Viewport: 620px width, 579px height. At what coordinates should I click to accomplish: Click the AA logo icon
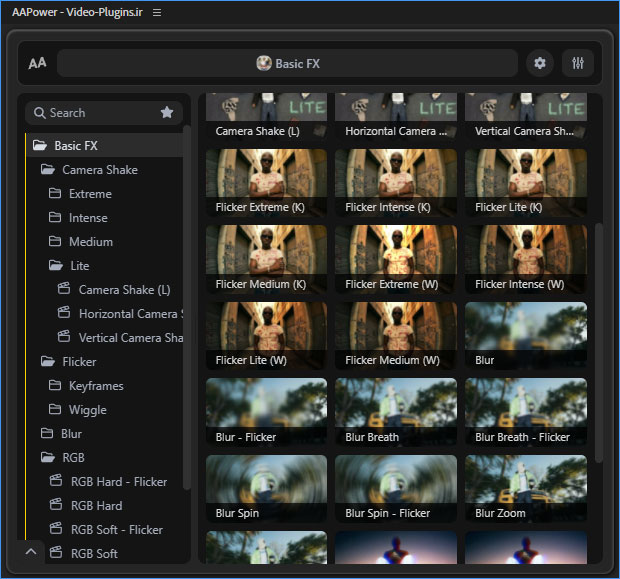click(x=37, y=63)
